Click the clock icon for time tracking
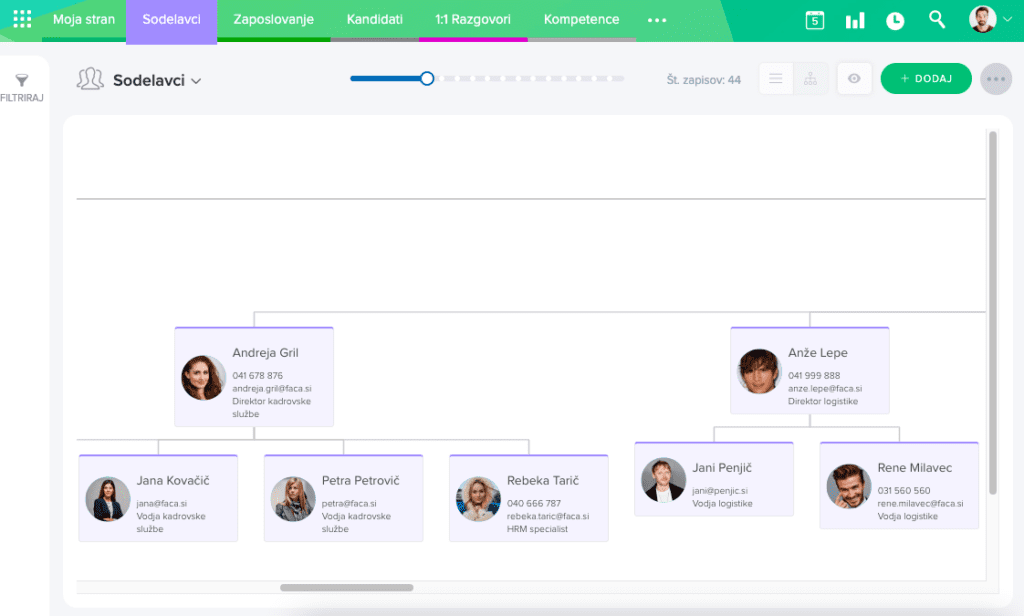Image resolution: width=1024 pixels, height=616 pixels. [894, 19]
